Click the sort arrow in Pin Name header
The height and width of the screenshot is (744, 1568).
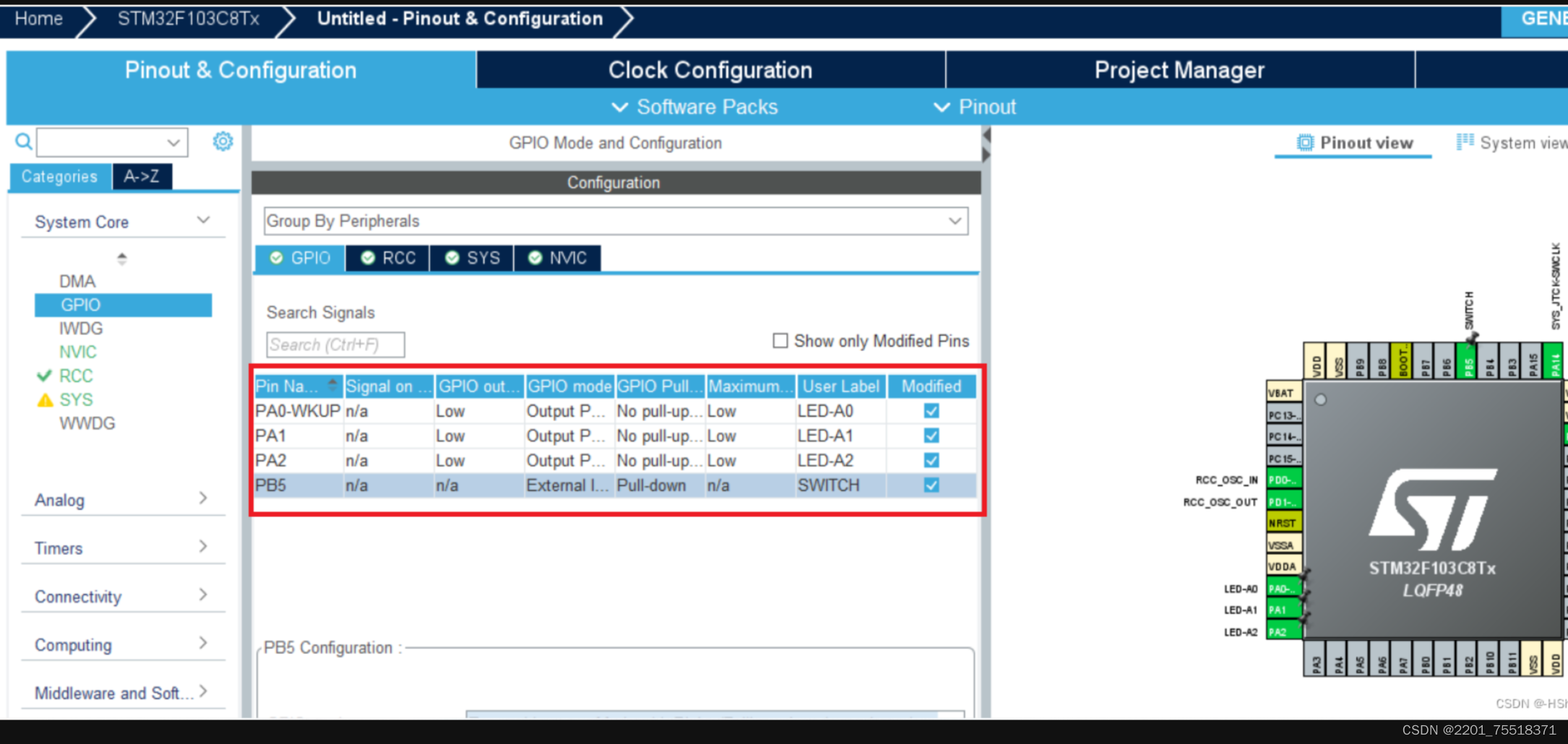(x=332, y=385)
